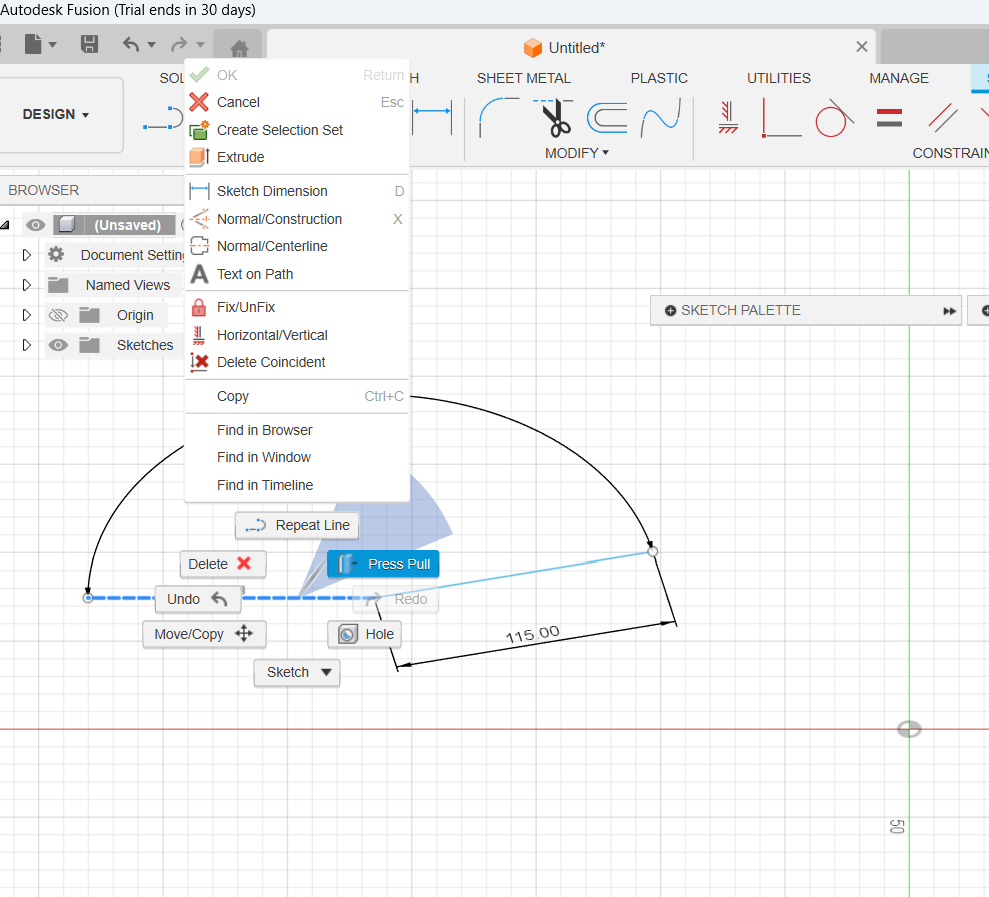The image size is (989, 897).
Task: Expand the Document Settings tree node
Action: (26, 255)
